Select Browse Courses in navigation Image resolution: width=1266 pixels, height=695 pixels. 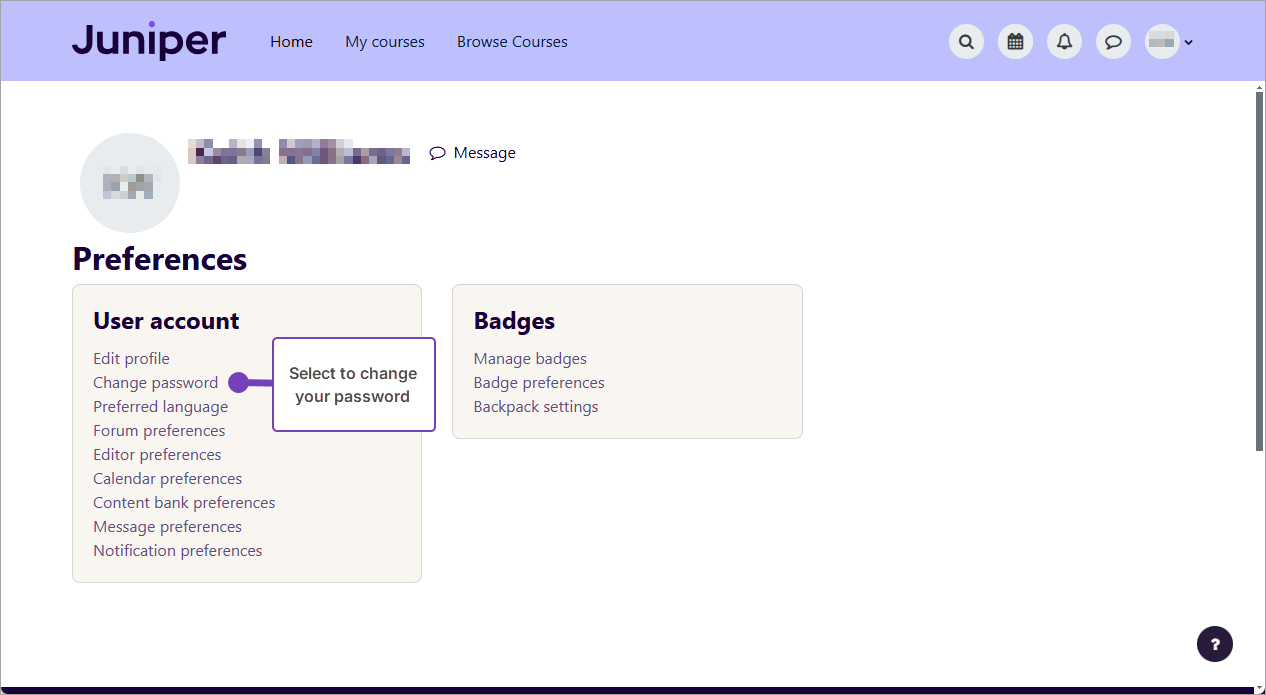[512, 42]
